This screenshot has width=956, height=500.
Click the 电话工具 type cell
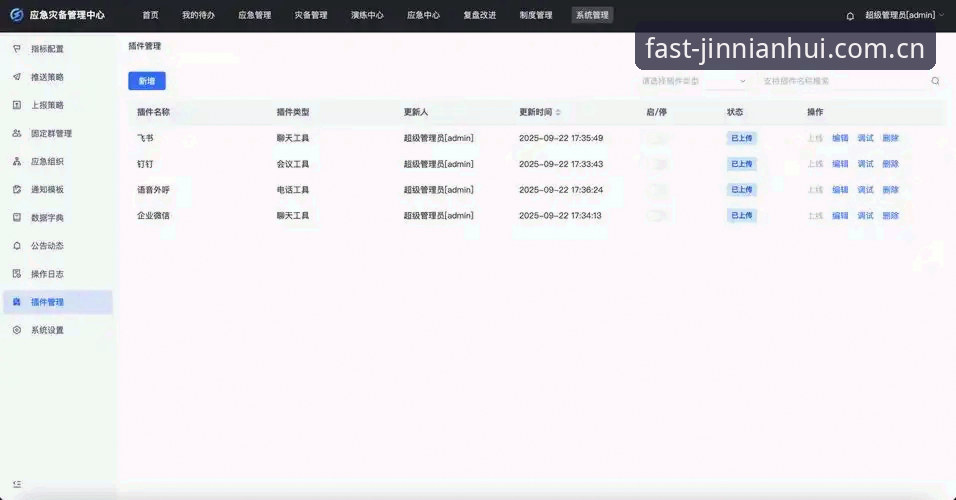point(293,190)
